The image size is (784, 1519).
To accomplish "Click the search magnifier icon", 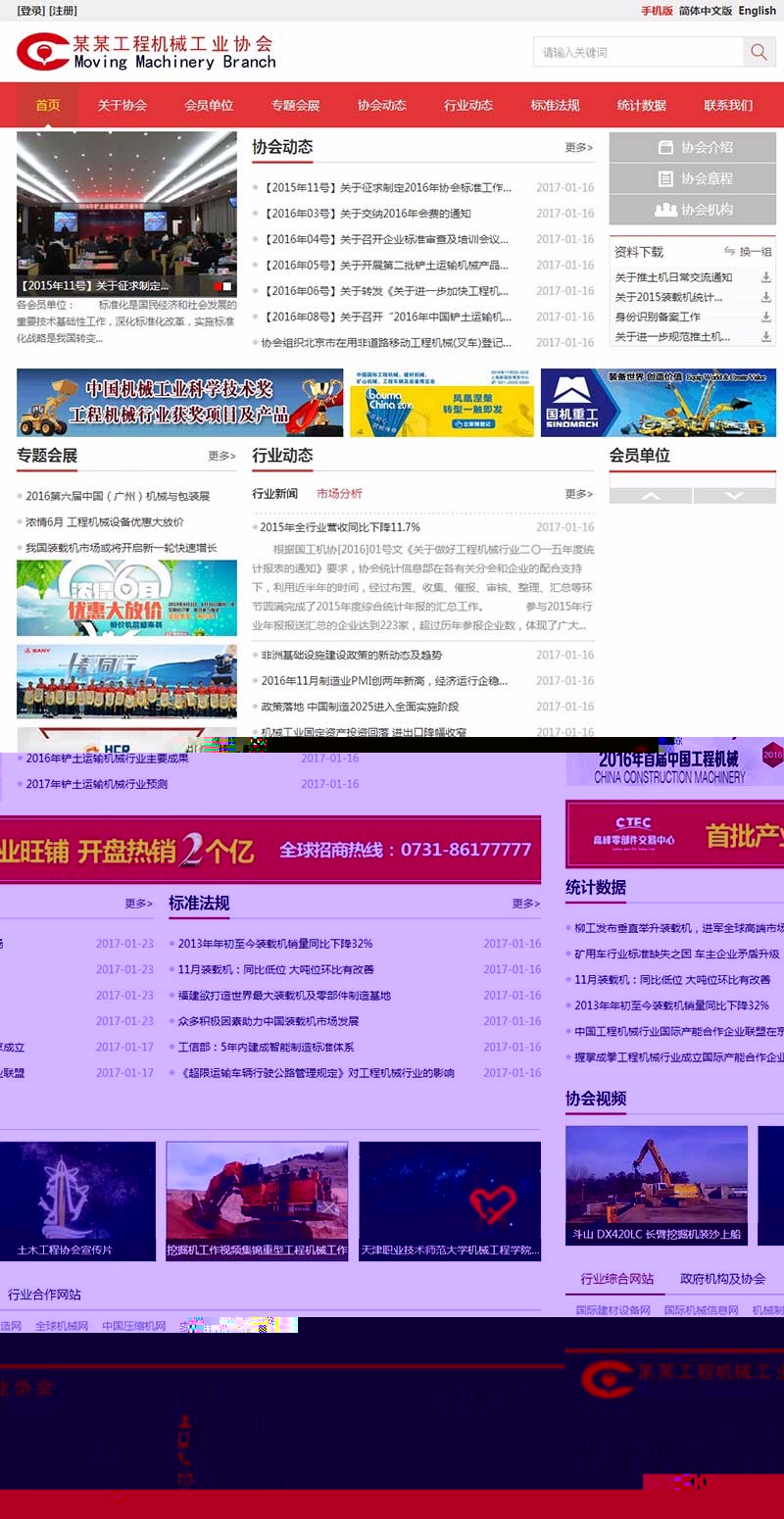I will (x=758, y=52).
